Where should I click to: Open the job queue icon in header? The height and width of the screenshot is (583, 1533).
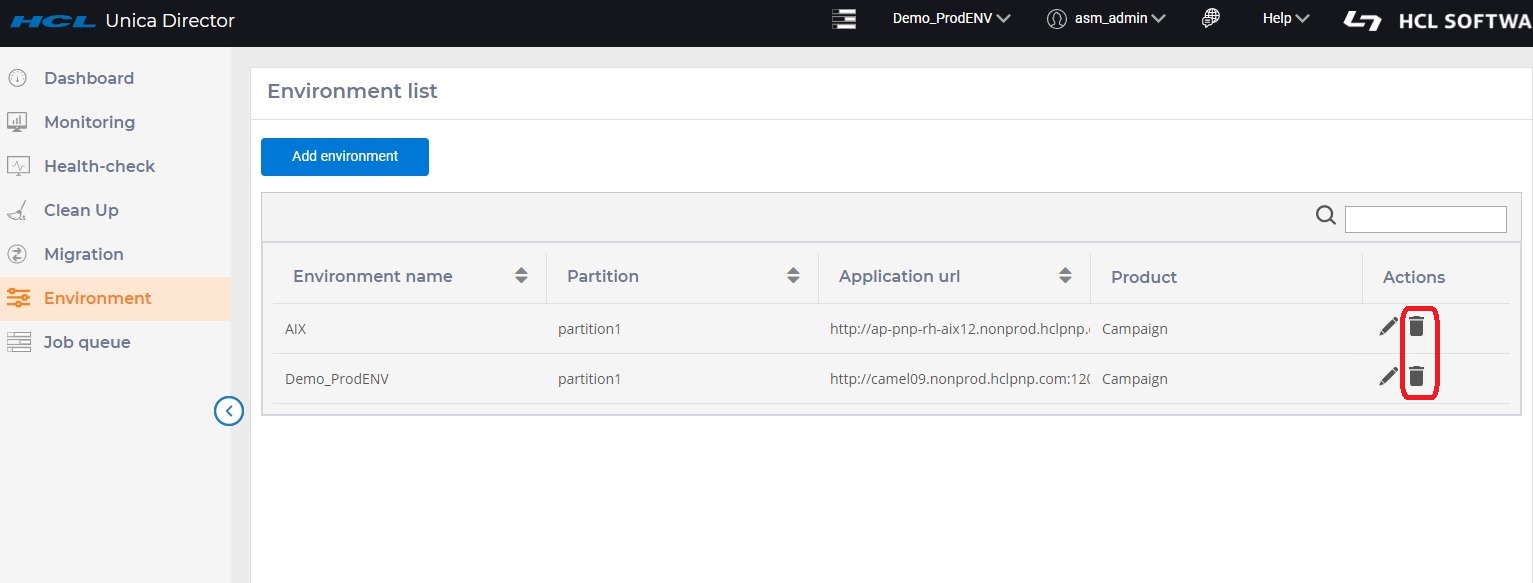(844, 19)
